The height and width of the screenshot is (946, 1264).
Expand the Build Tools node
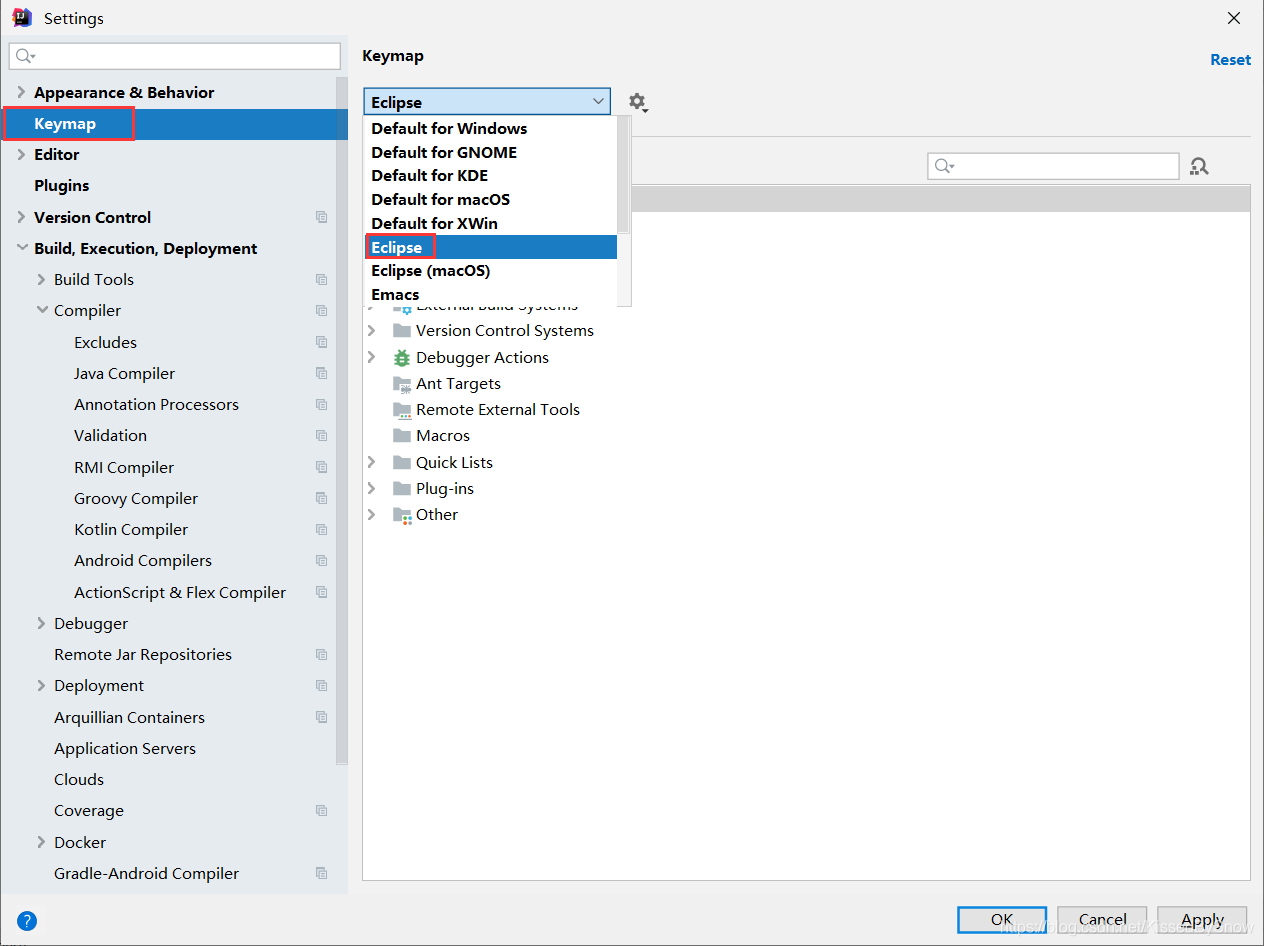[x=41, y=279]
